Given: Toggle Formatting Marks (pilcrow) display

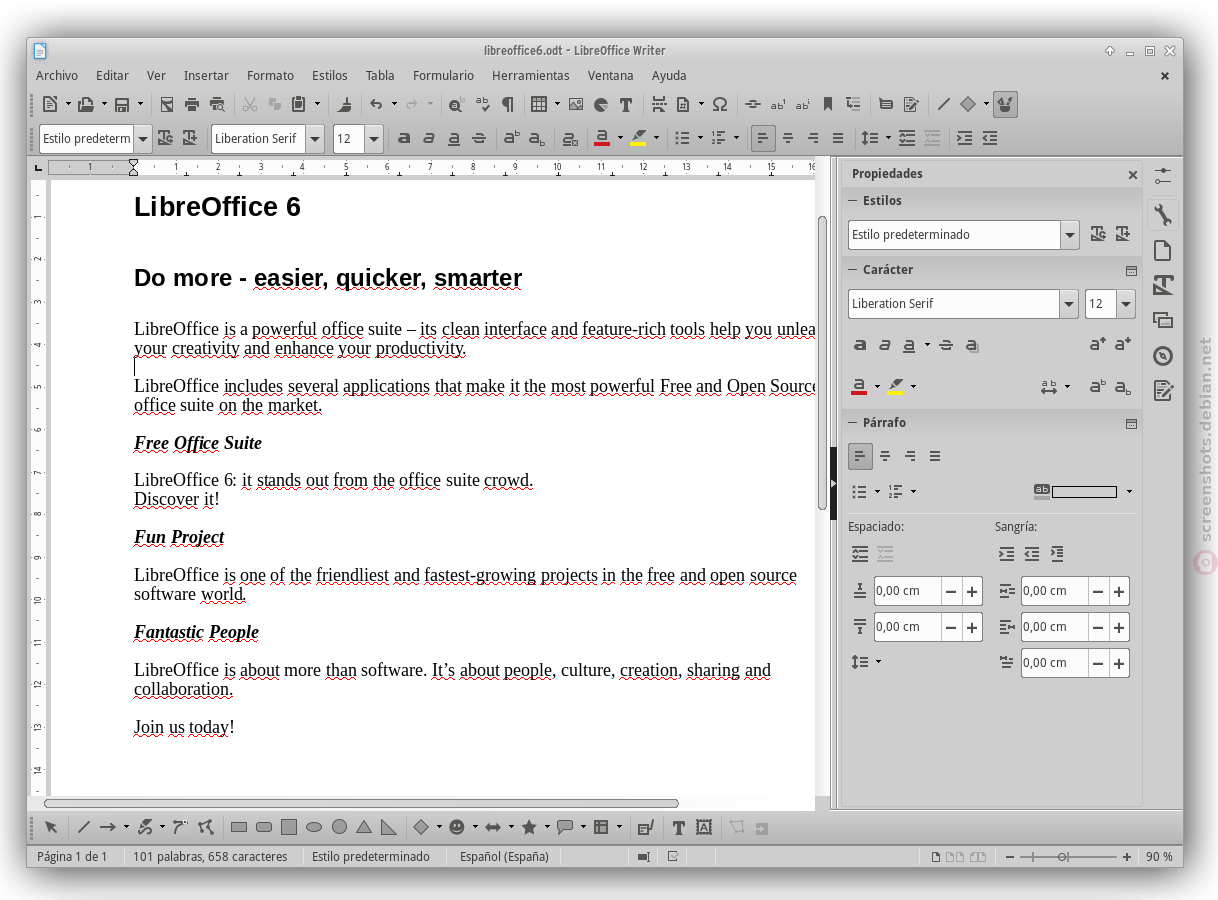Looking at the screenshot, I should tap(508, 104).
